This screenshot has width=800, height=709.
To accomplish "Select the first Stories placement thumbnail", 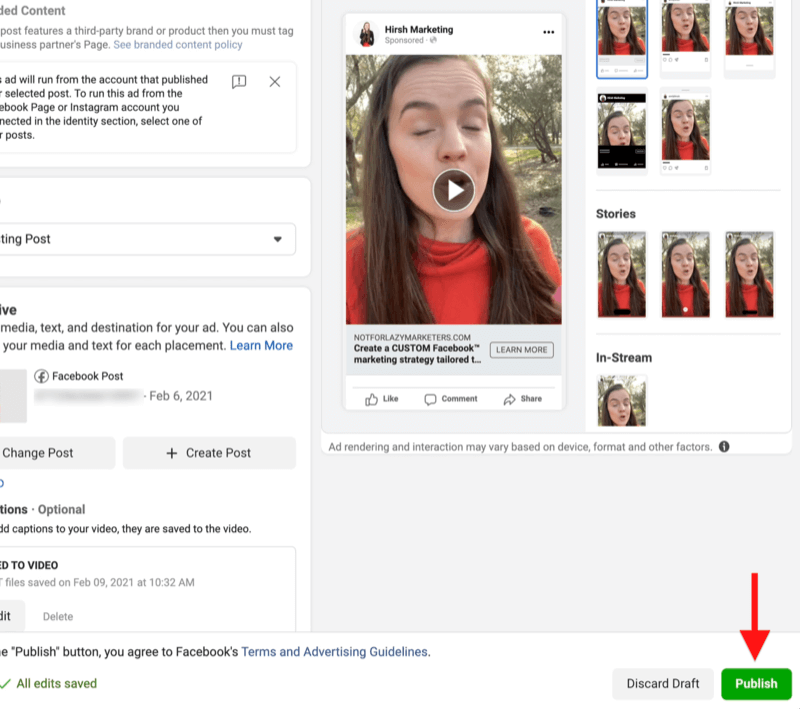I will [621, 275].
